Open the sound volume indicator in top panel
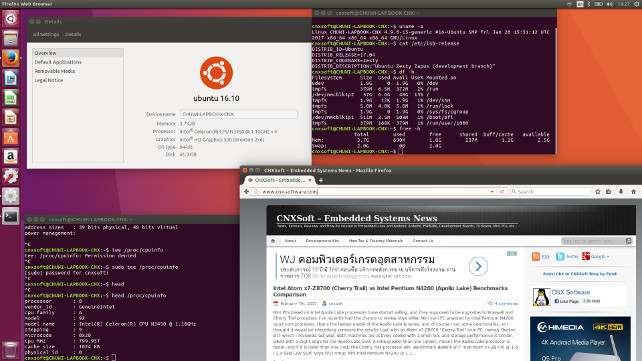Viewport: 642px width, 361px height. (609, 4)
